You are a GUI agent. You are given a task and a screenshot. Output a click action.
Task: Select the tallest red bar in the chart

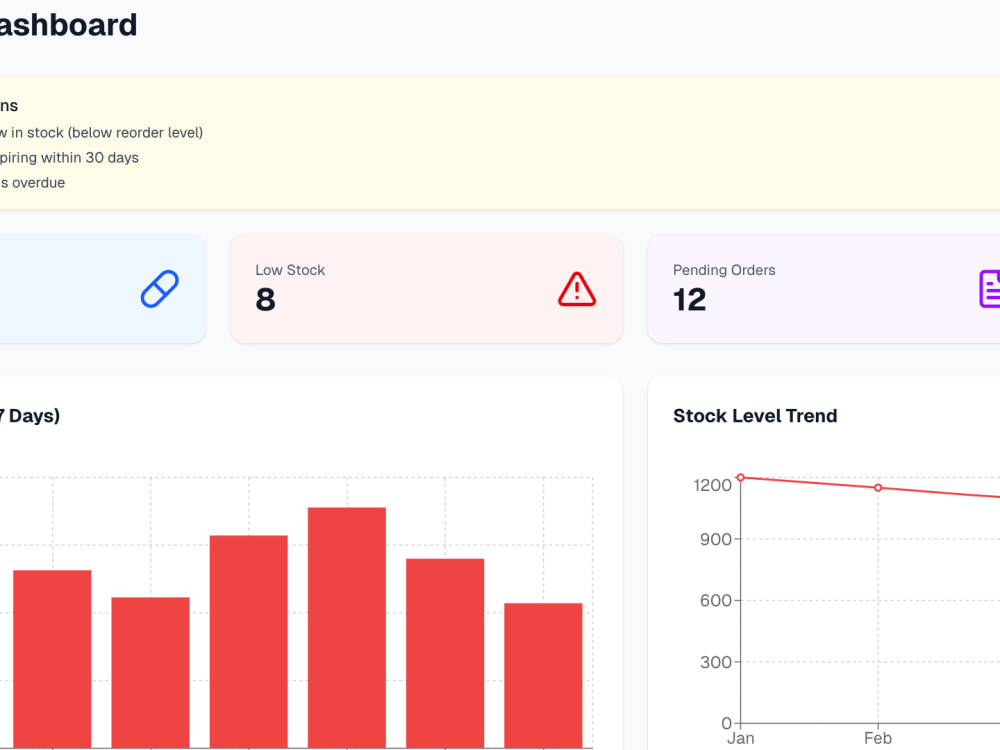point(347,628)
